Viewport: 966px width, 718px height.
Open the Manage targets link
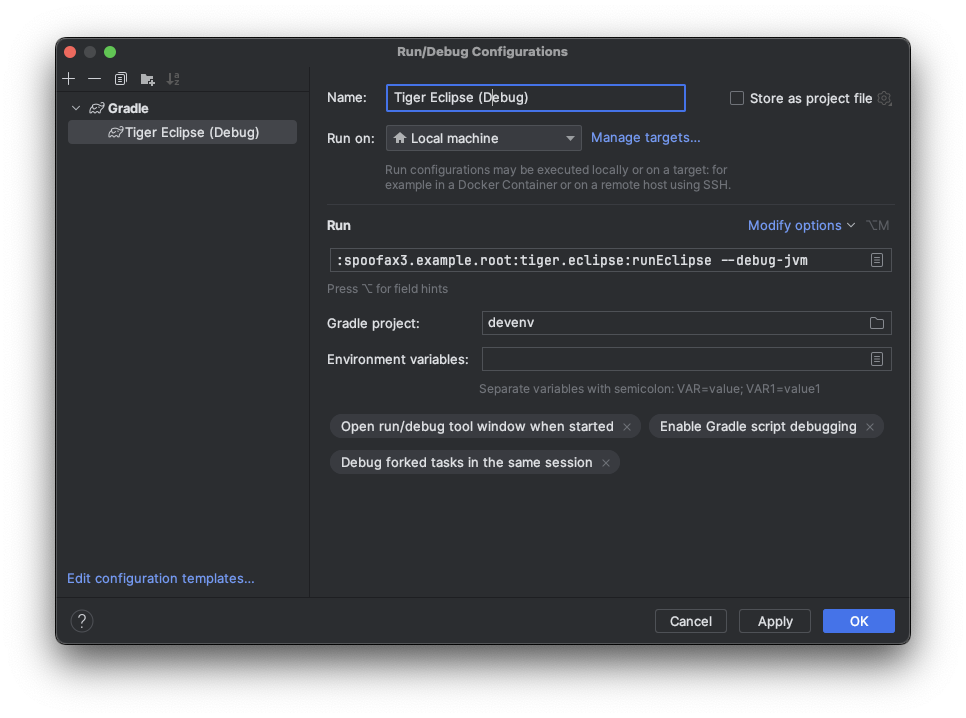click(645, 137)
